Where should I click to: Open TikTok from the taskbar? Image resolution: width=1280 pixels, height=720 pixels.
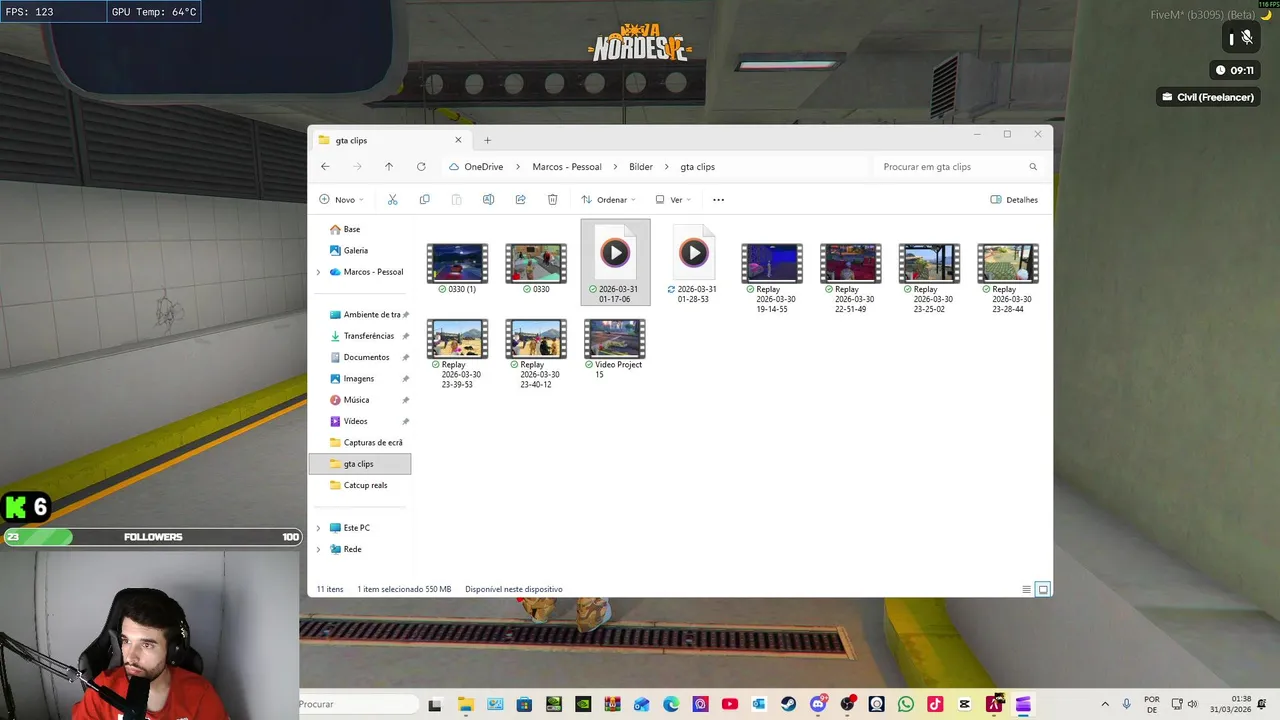click(x=935, y=704)
